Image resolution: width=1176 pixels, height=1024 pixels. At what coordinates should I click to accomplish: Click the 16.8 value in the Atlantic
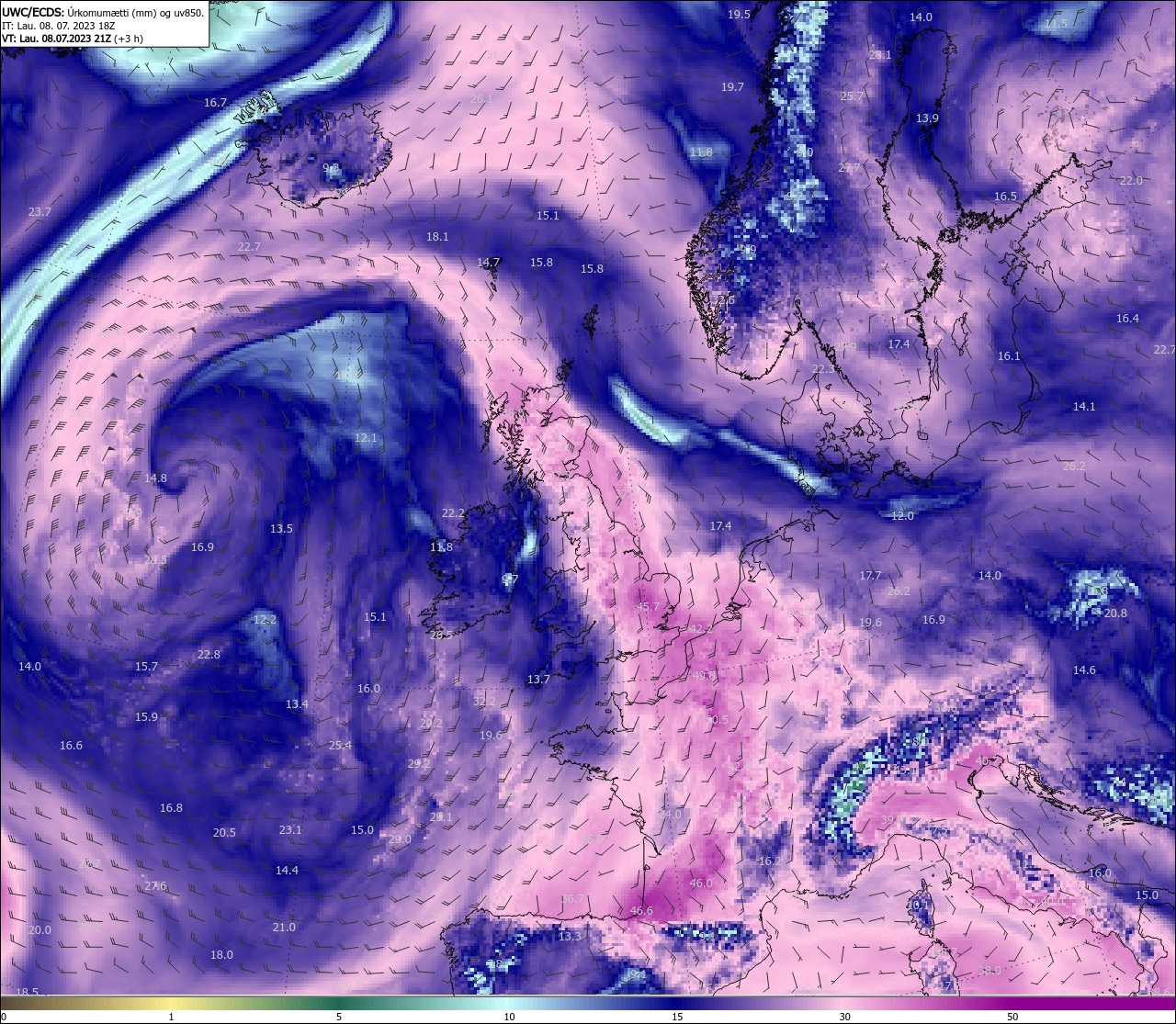pos(171,808)
